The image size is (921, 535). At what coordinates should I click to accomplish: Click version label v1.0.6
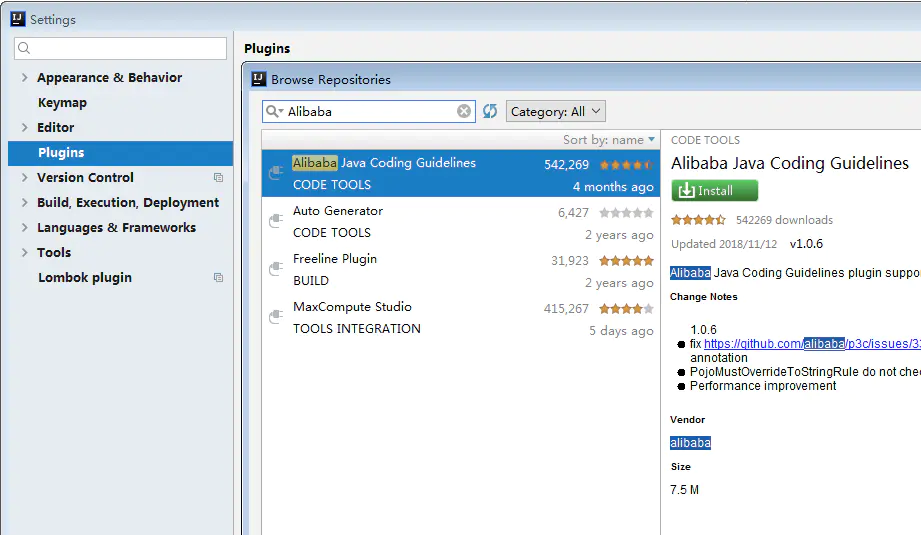point(806,244)
